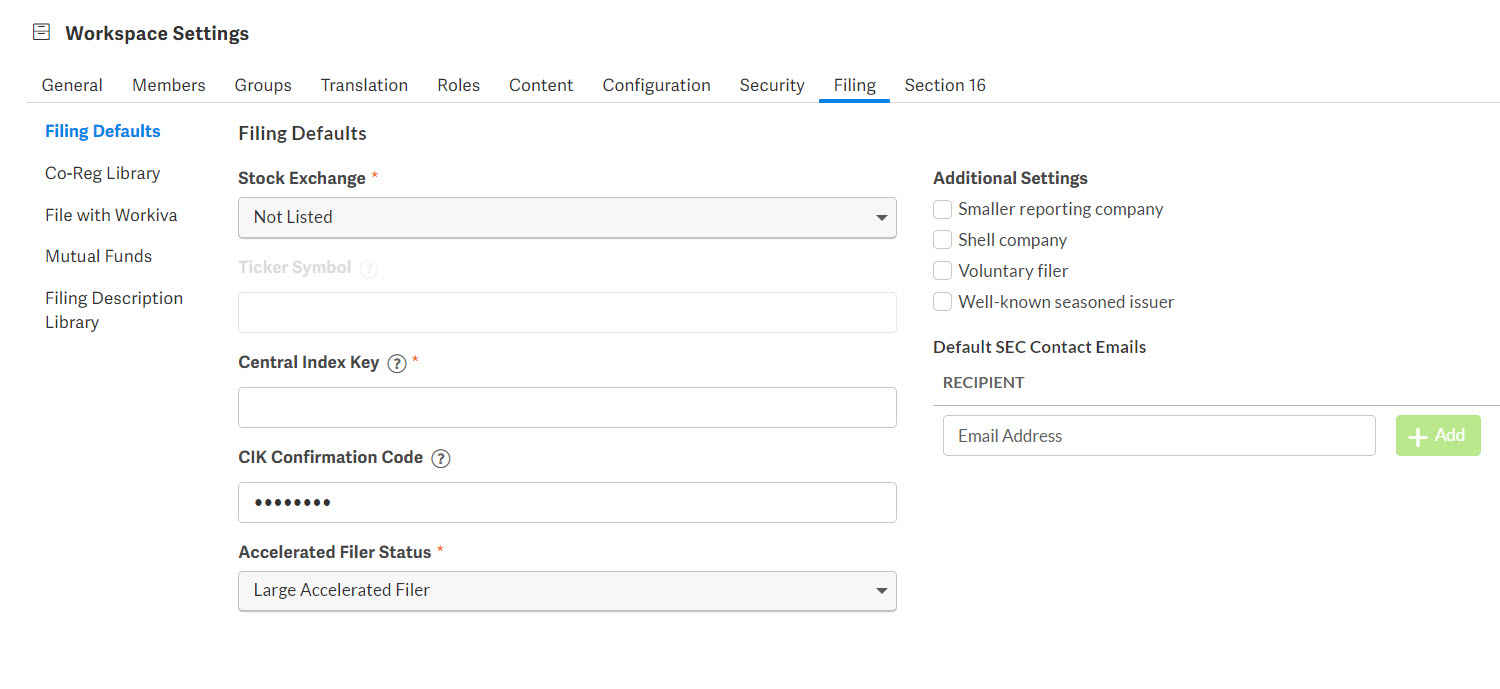
Task: Check the Shell company option
Action: point(942,241)
